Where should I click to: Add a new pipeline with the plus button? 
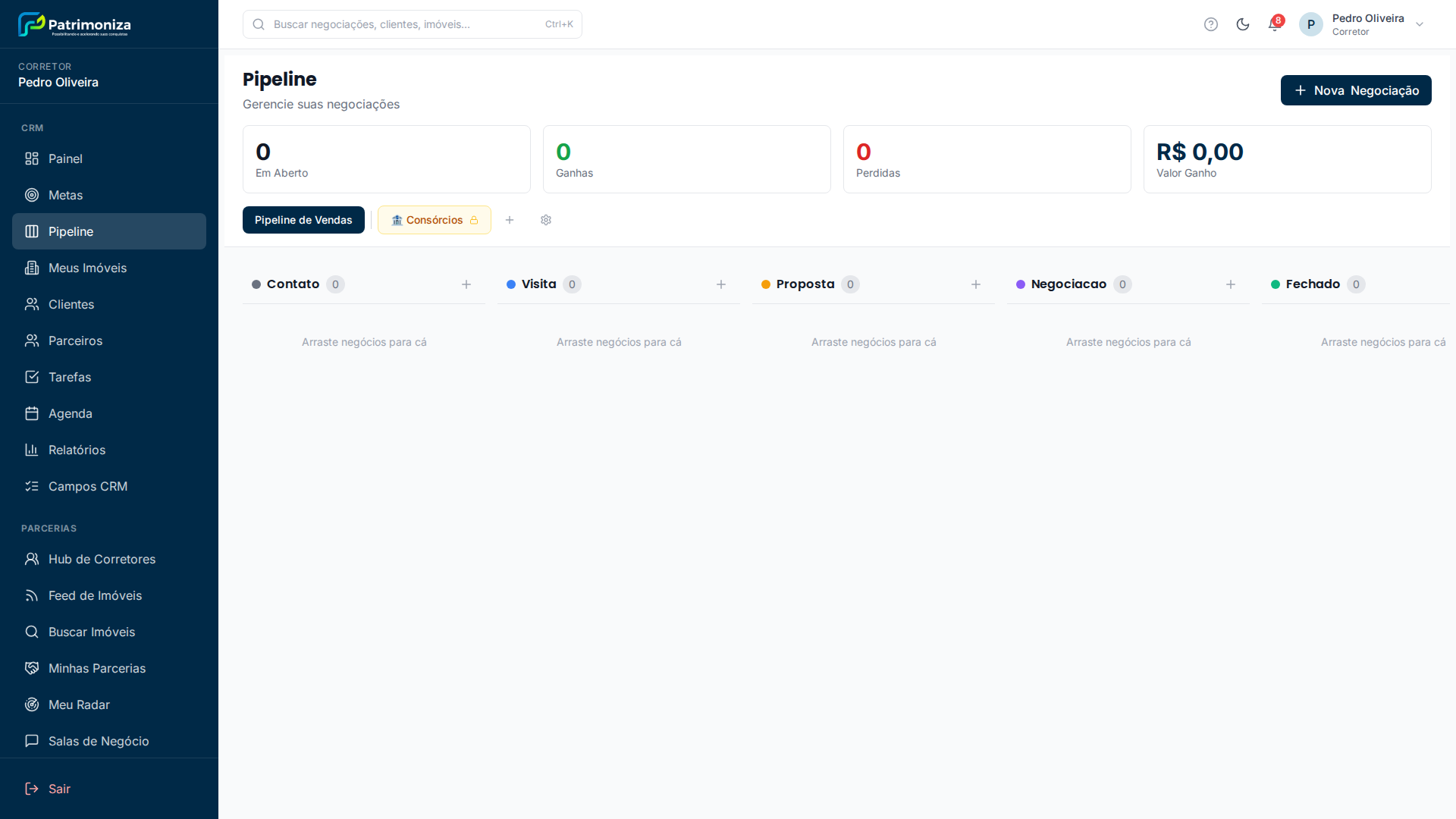point(509,220)
